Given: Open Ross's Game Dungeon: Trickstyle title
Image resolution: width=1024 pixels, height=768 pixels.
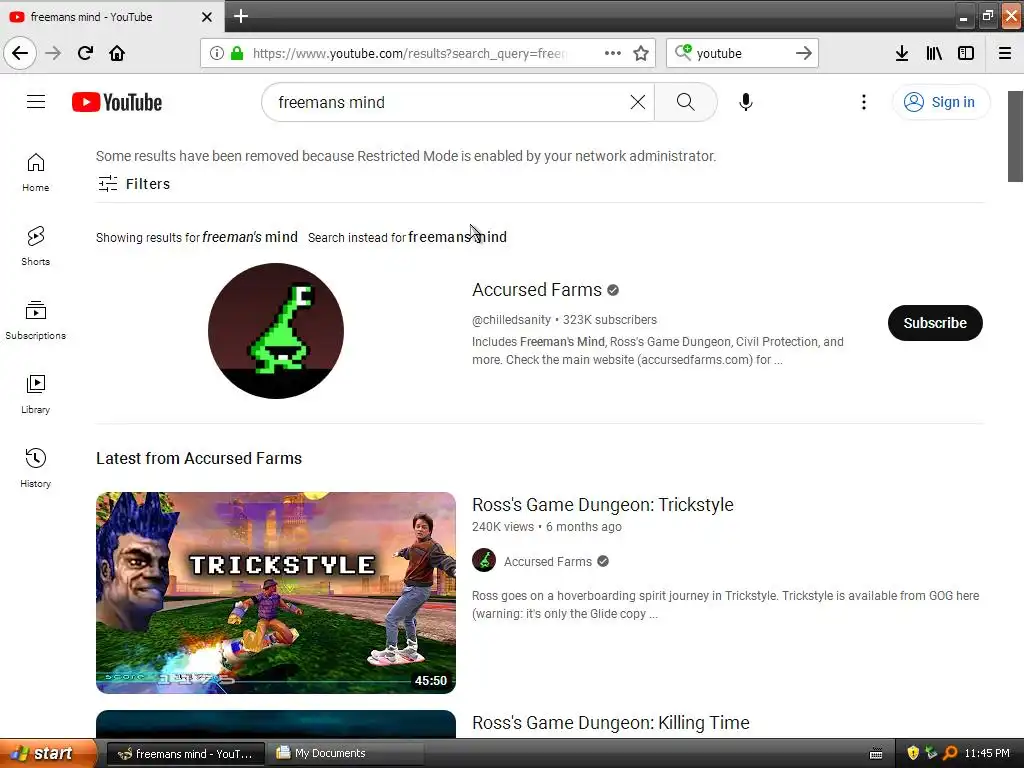Looking at the screenshot, I should point(602,505).
